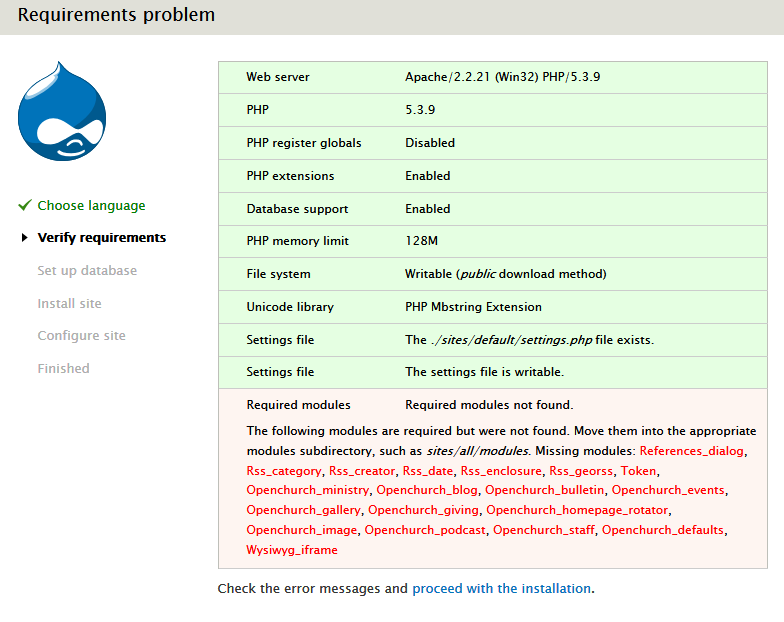Click Settings file label for file exists row
Image resolution: width=784 pixels, height=622 pixels.
click(280, 340)
